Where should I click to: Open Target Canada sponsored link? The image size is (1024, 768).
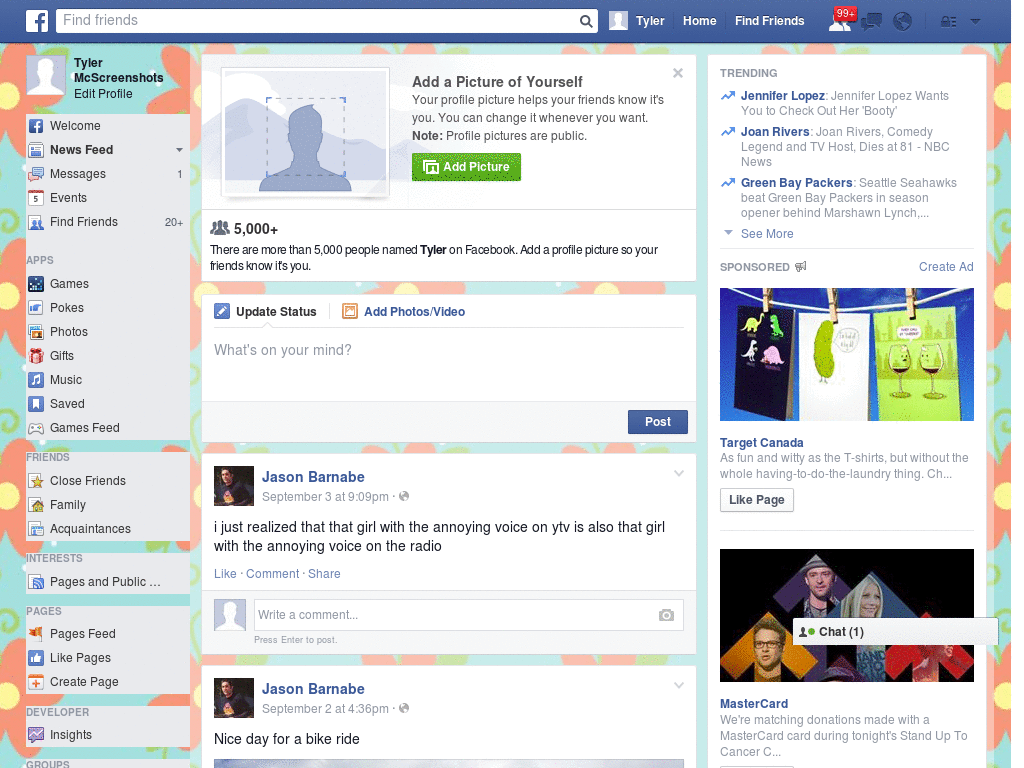[x=761, y=443]
